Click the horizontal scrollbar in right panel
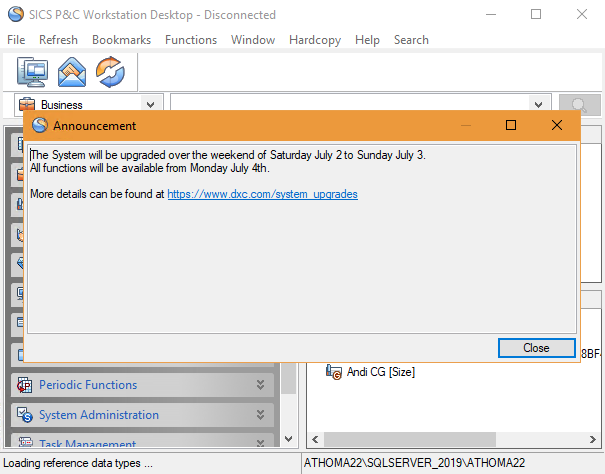 pos(450,440)
